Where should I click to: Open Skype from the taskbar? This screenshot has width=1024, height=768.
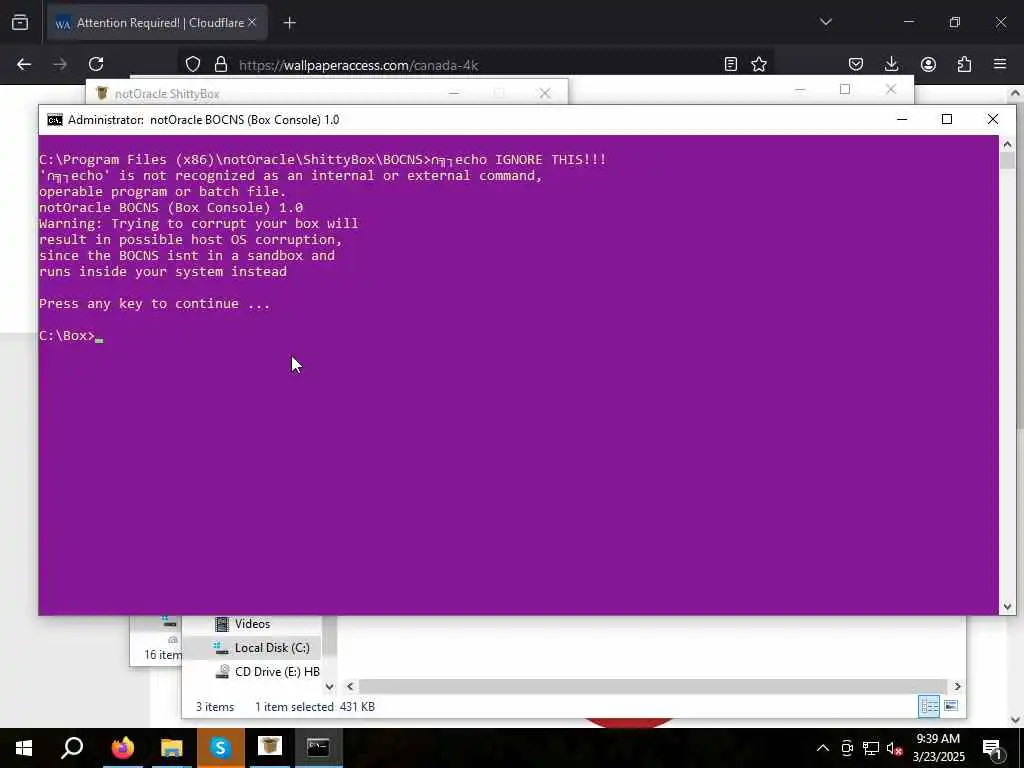pos(220,748)
